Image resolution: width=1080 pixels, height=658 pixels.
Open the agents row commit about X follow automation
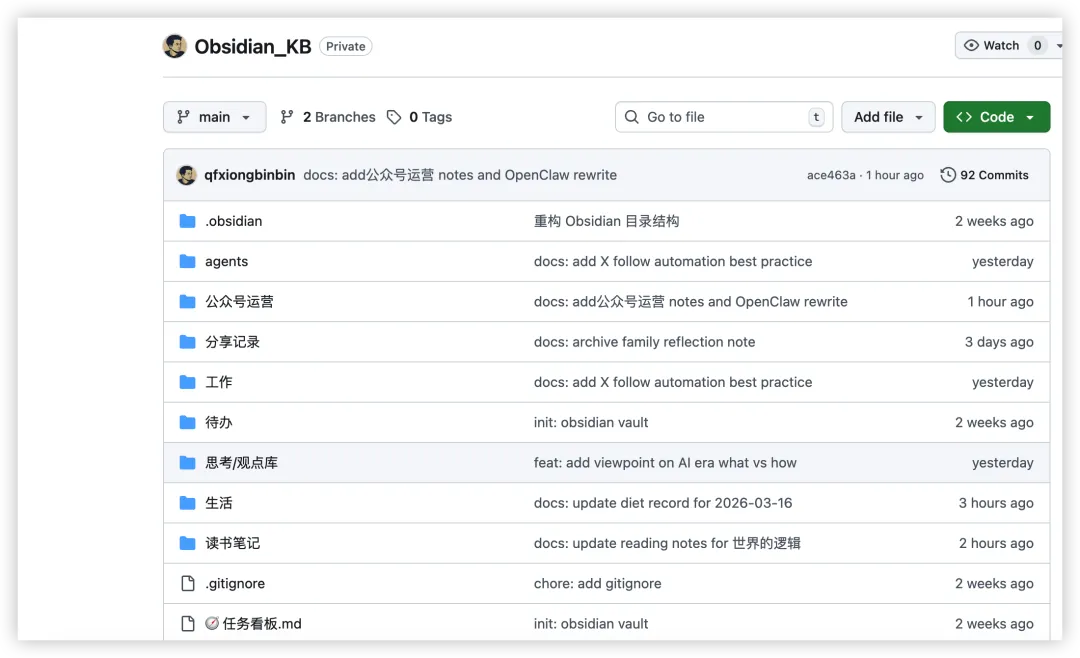pyautogui.click(x=673, y=261)
